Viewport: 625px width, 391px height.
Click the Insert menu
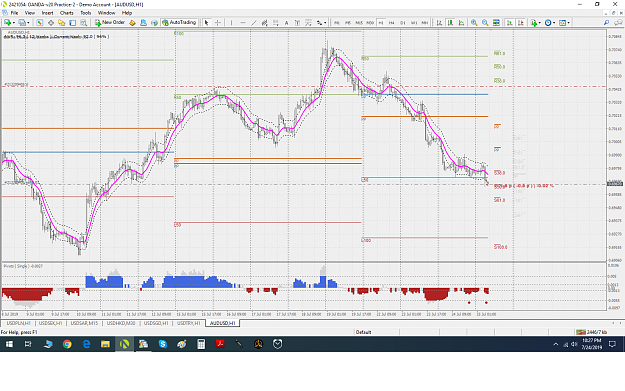point(47,13)
